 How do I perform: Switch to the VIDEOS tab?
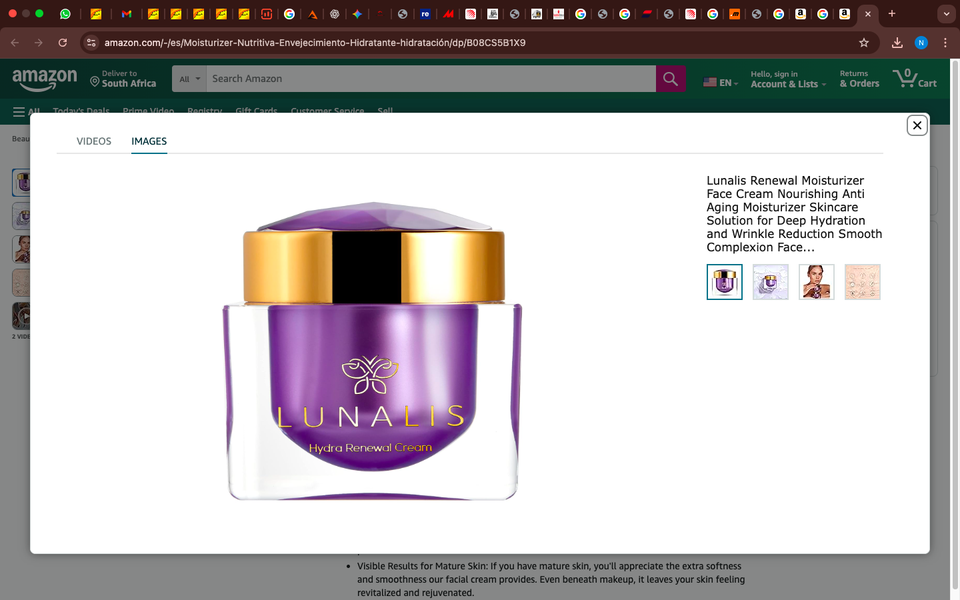[94, 141]
